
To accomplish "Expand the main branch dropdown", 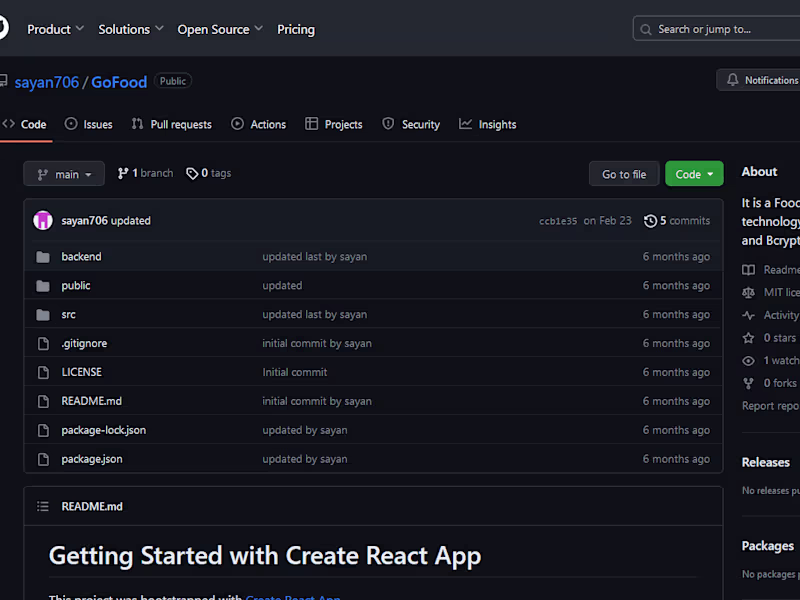I will pyautogui.click(x=64, y=174).
